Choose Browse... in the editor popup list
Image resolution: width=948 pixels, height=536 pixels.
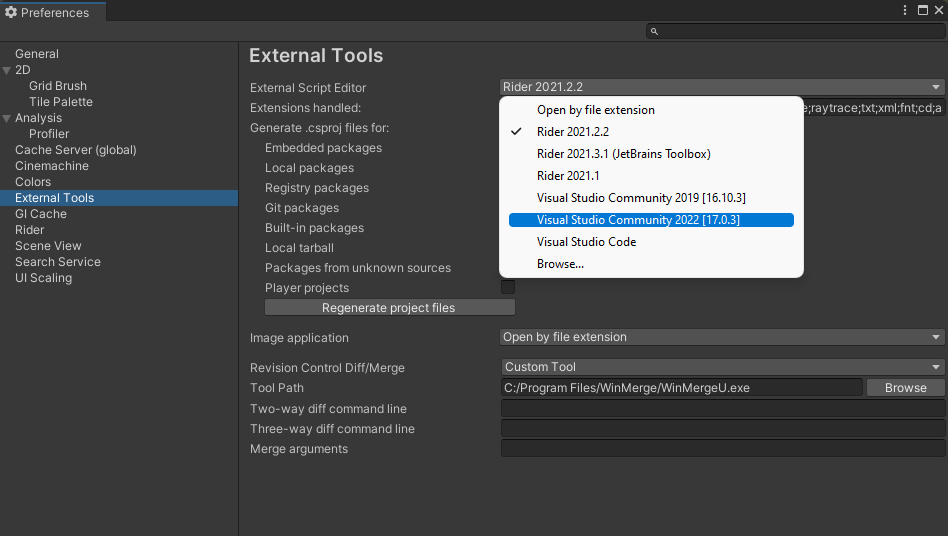click(x=560, y=264)
